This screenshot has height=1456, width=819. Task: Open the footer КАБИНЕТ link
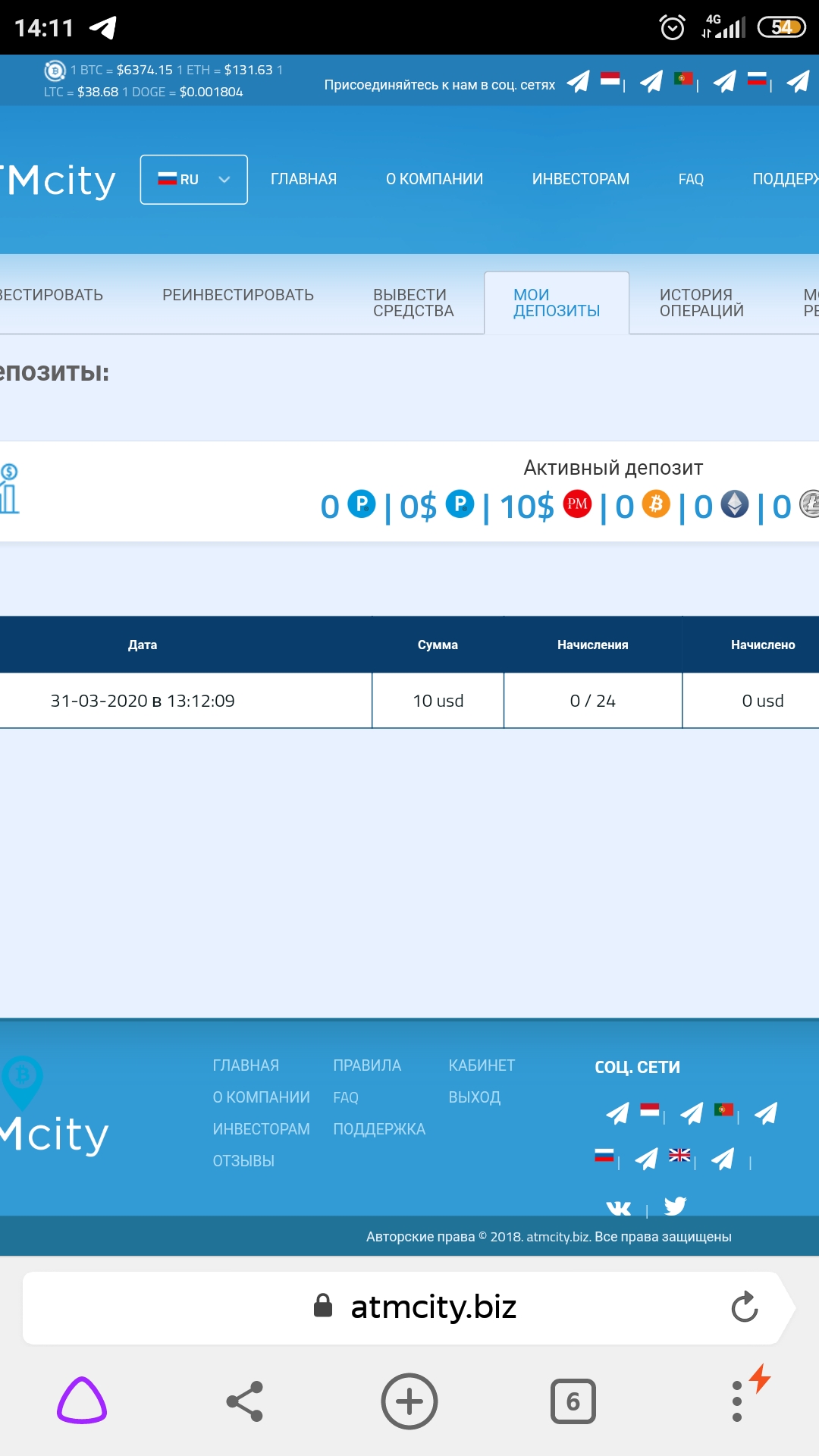pyautogui.click(x=482, y=1065)
